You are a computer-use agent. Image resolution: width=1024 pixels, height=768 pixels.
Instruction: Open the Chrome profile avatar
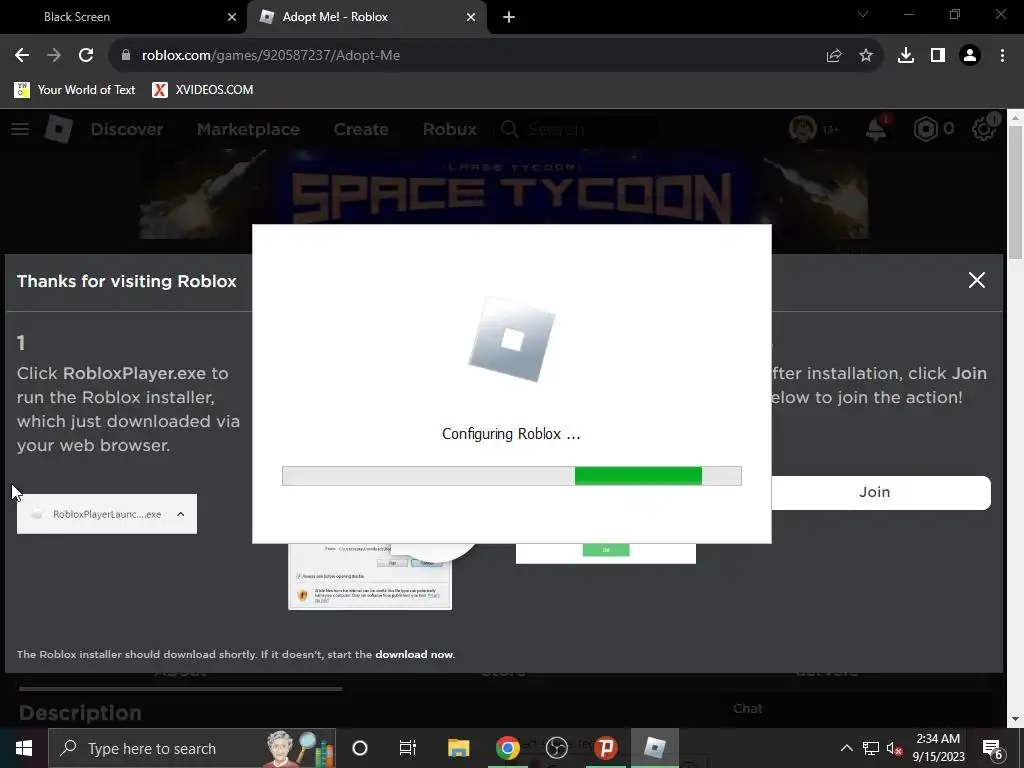point(970,56)
